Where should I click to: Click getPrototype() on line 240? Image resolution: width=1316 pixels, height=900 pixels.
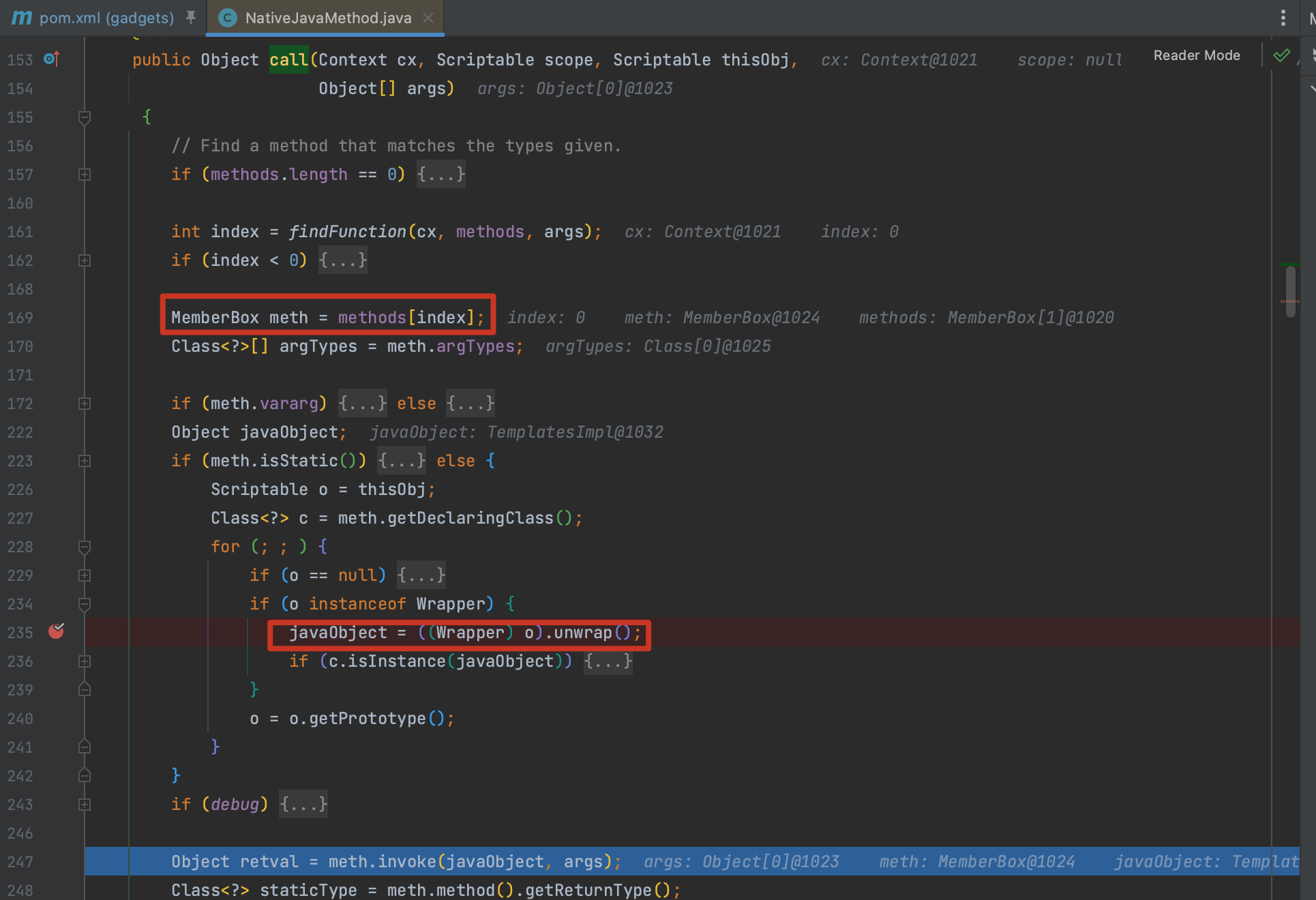(376, 719)
